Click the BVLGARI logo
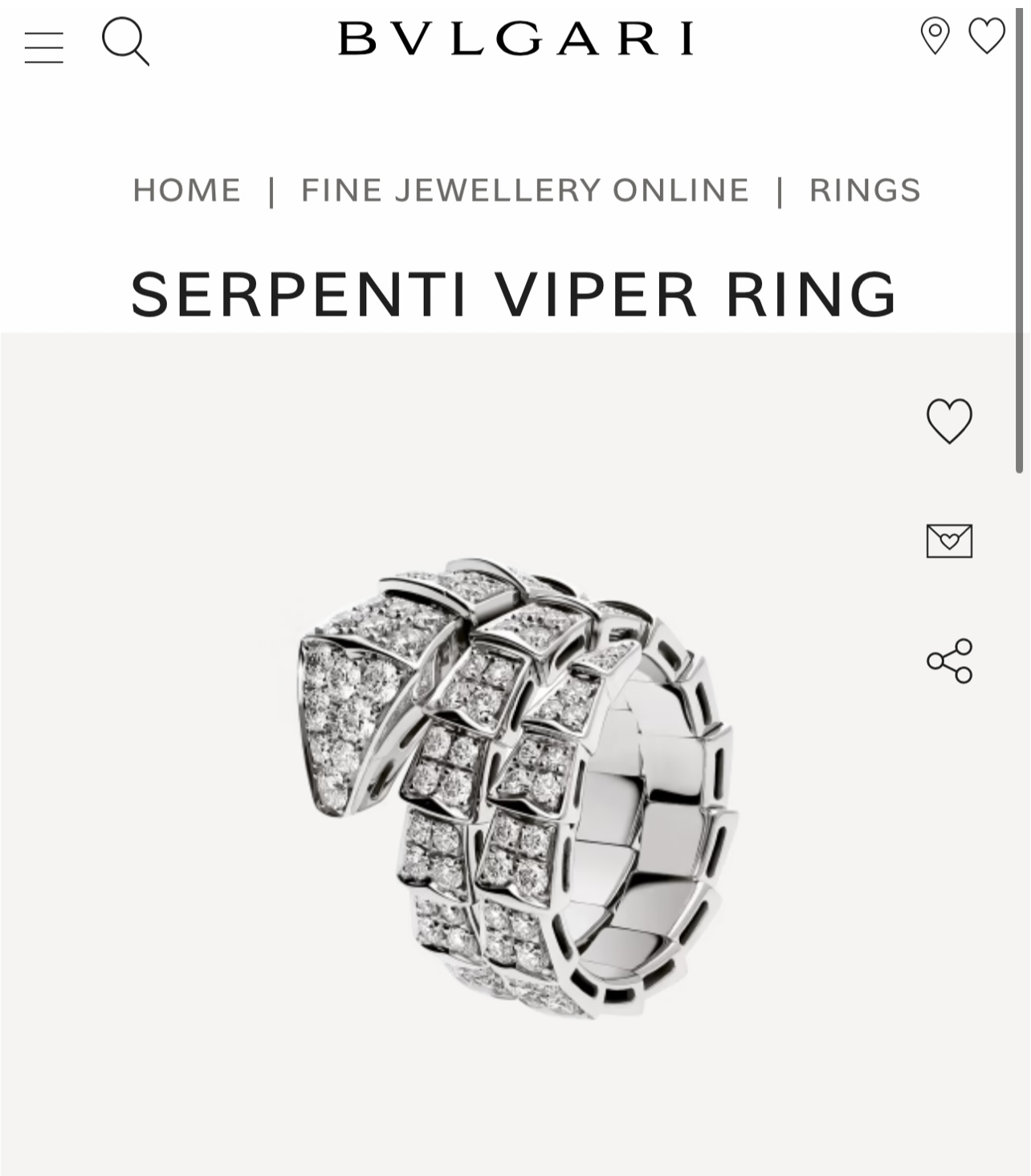The width and height of the screenshot is (1031, 1176). (515, 38)
